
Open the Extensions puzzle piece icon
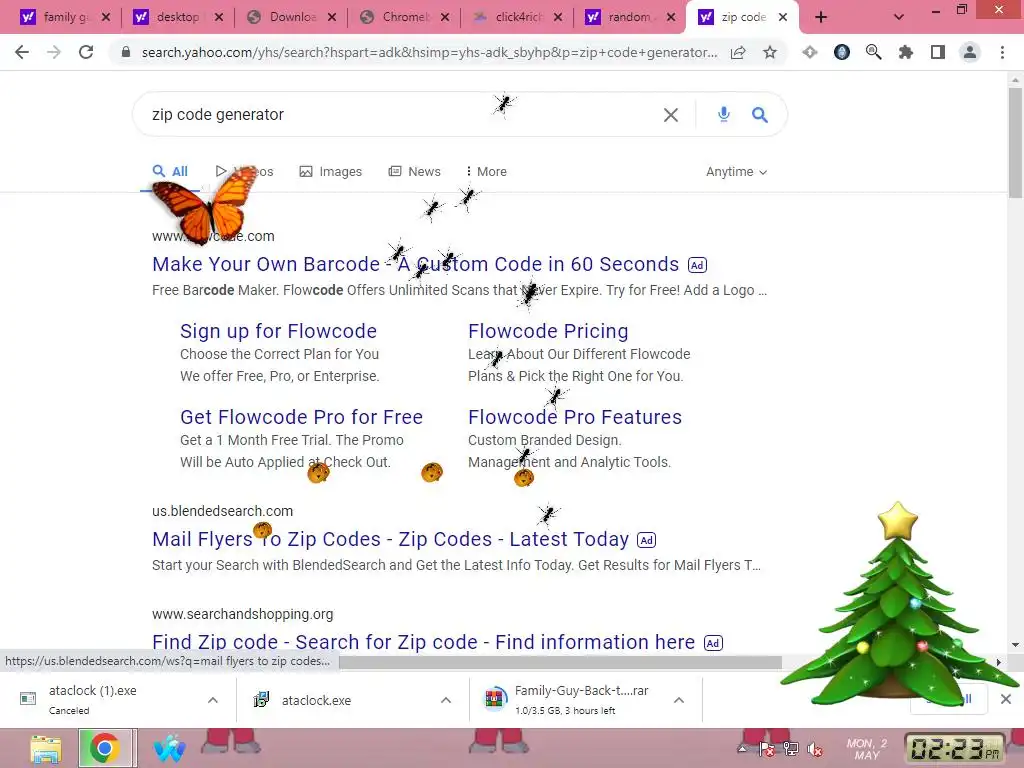906,52
